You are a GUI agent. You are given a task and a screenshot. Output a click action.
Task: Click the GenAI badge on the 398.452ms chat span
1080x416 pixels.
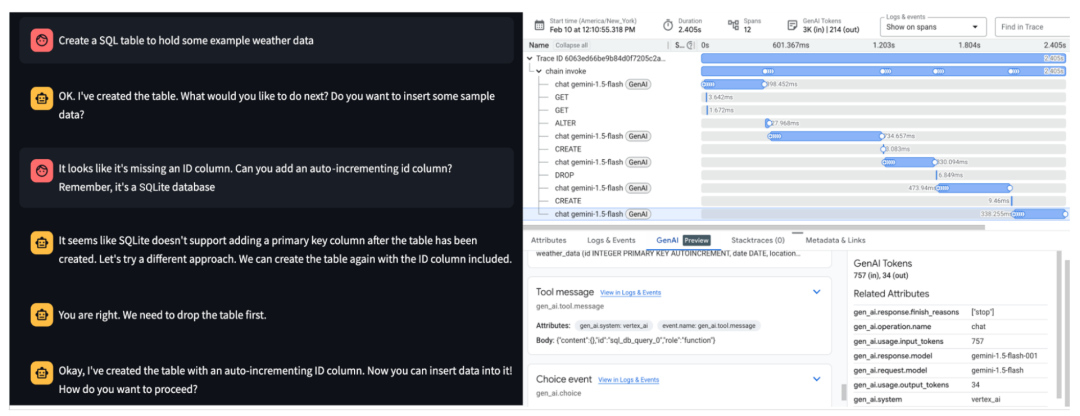tap(638, 84)
